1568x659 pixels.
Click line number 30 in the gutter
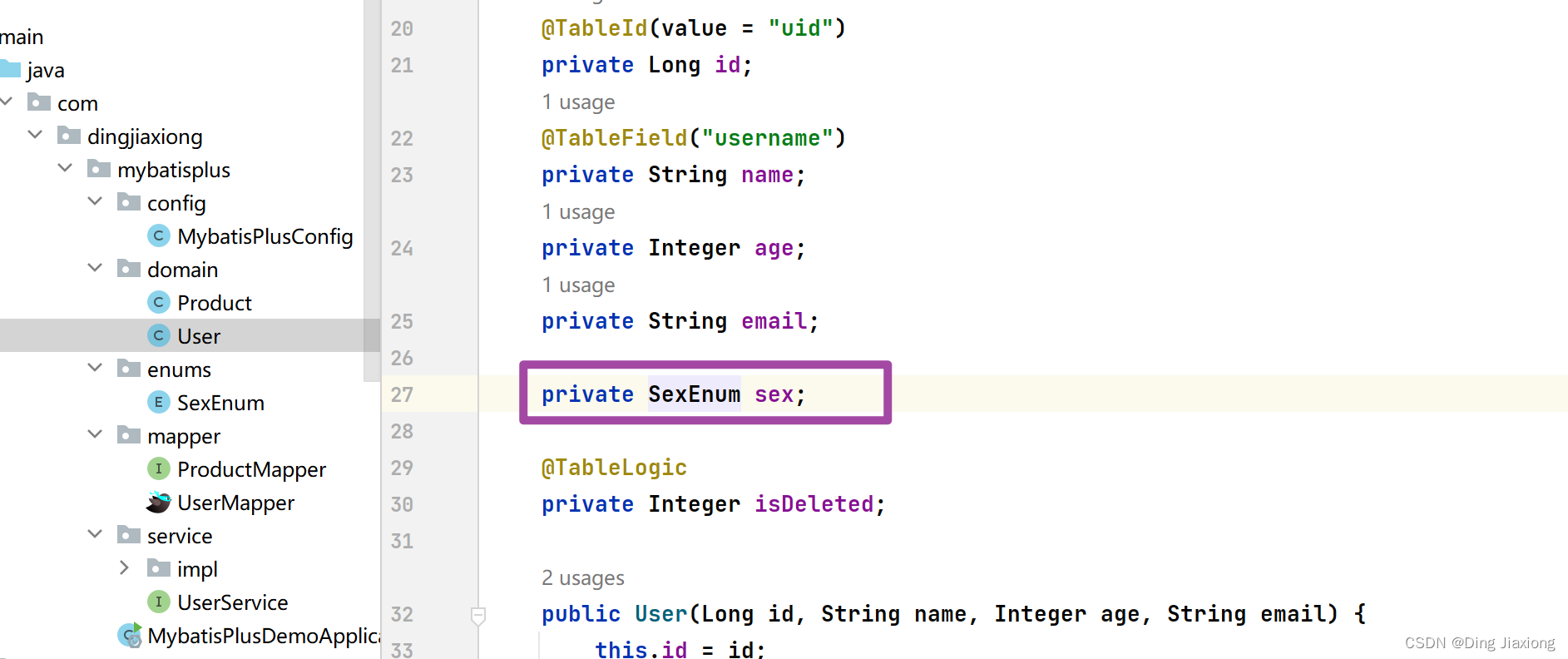click(402, 504)
